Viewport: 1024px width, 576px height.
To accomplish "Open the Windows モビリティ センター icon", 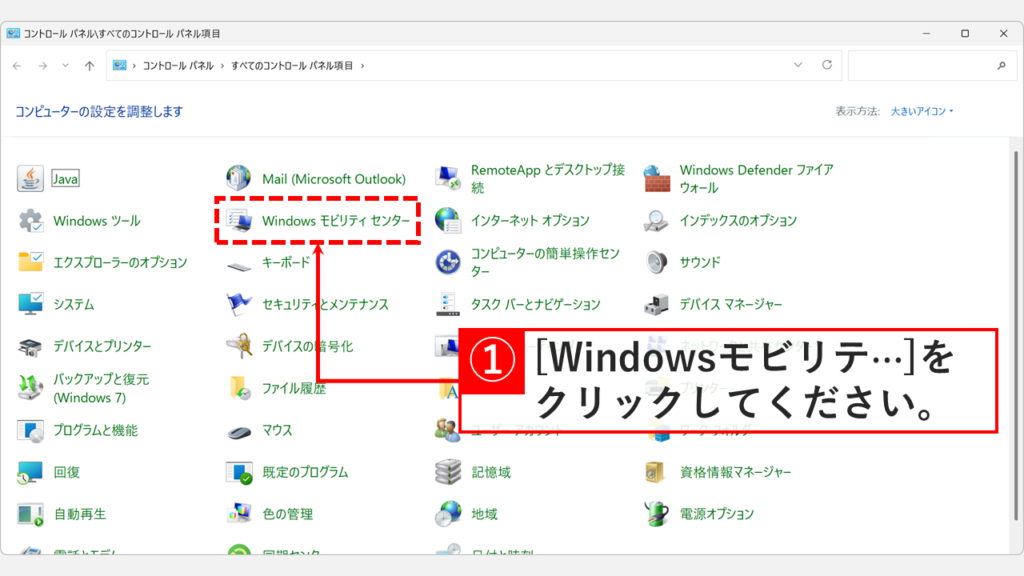I will coord(239,221).
